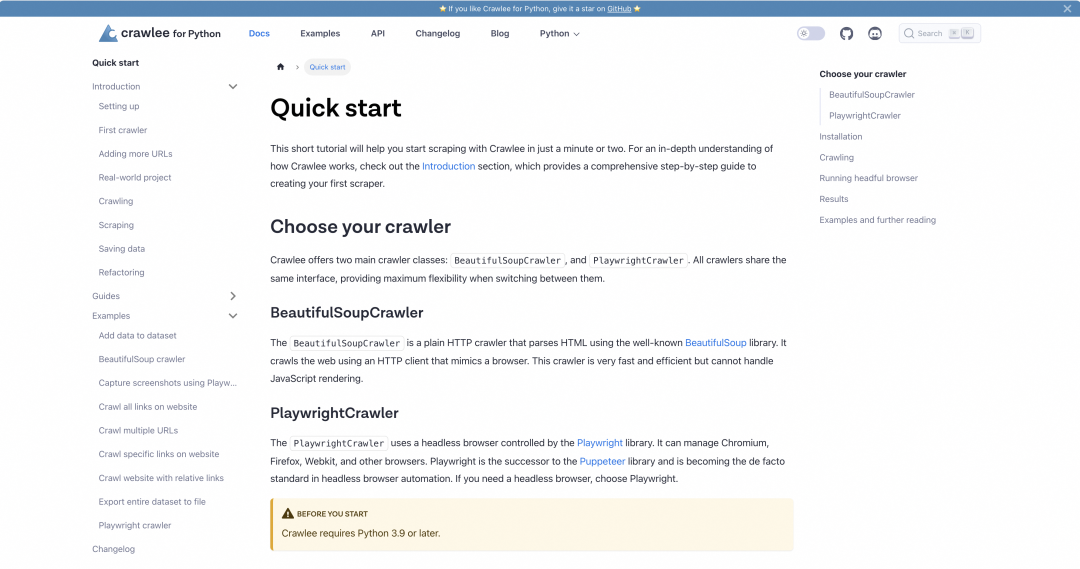This screenshot has width=1080, height=569.
Task: Open Quick start in sidebar
Action: click(x=116, y=63)
